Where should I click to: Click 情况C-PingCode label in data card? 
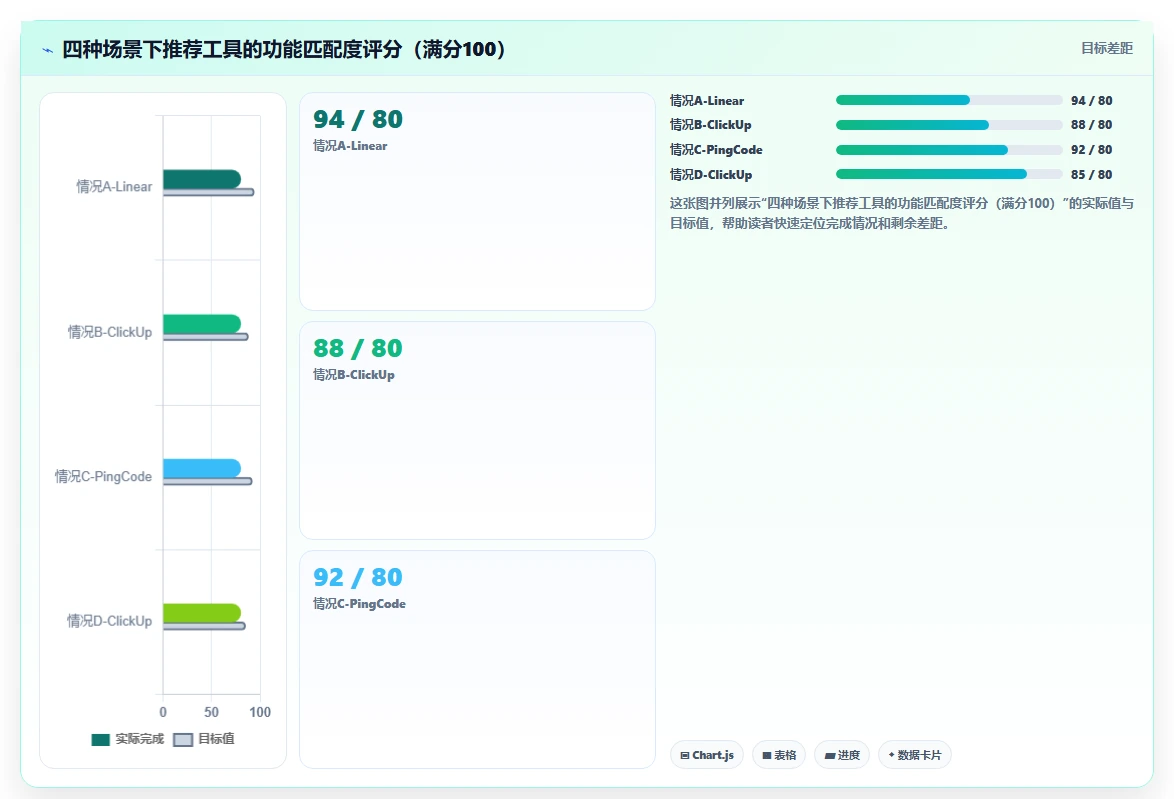(x=359, y=604)
